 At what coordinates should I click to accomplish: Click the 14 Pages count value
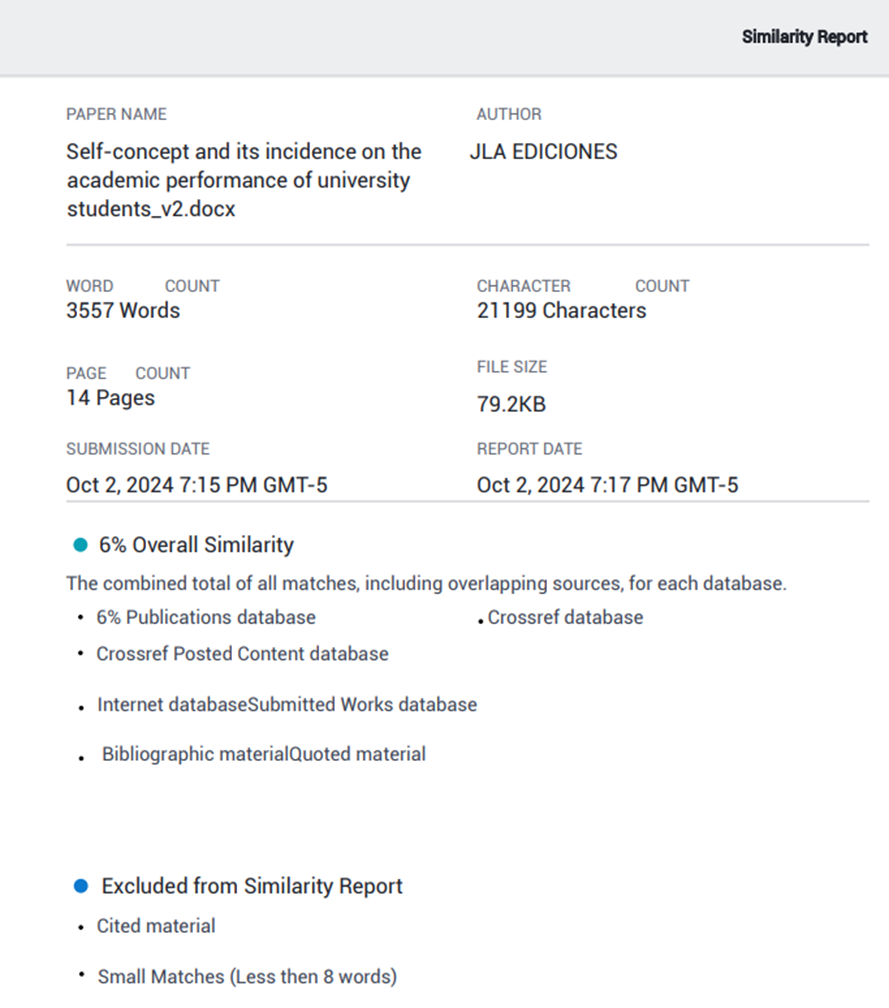pos(110,398)
